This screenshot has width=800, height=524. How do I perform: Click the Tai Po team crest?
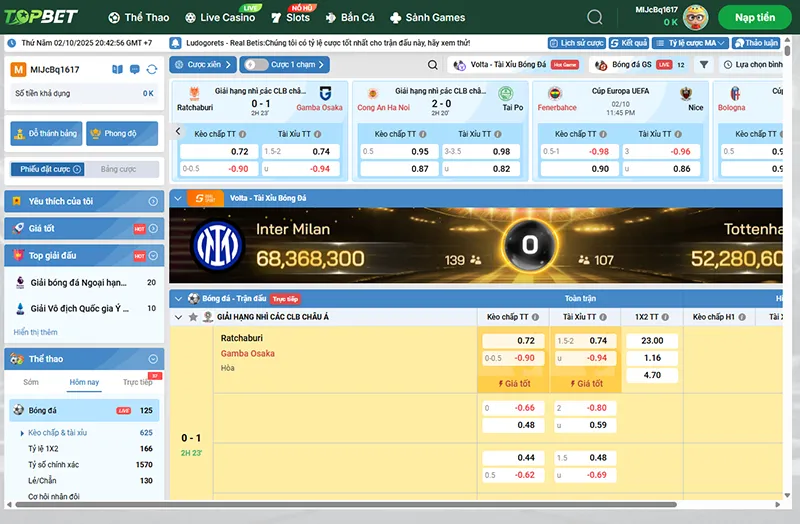(x=506, y=93)
